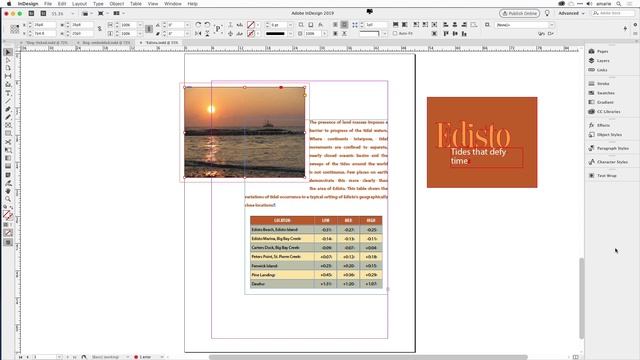Image resolution: width=640 pixels, height=360 pixels.
Task: Open the Table menu
Action: (x=136, y=4)
